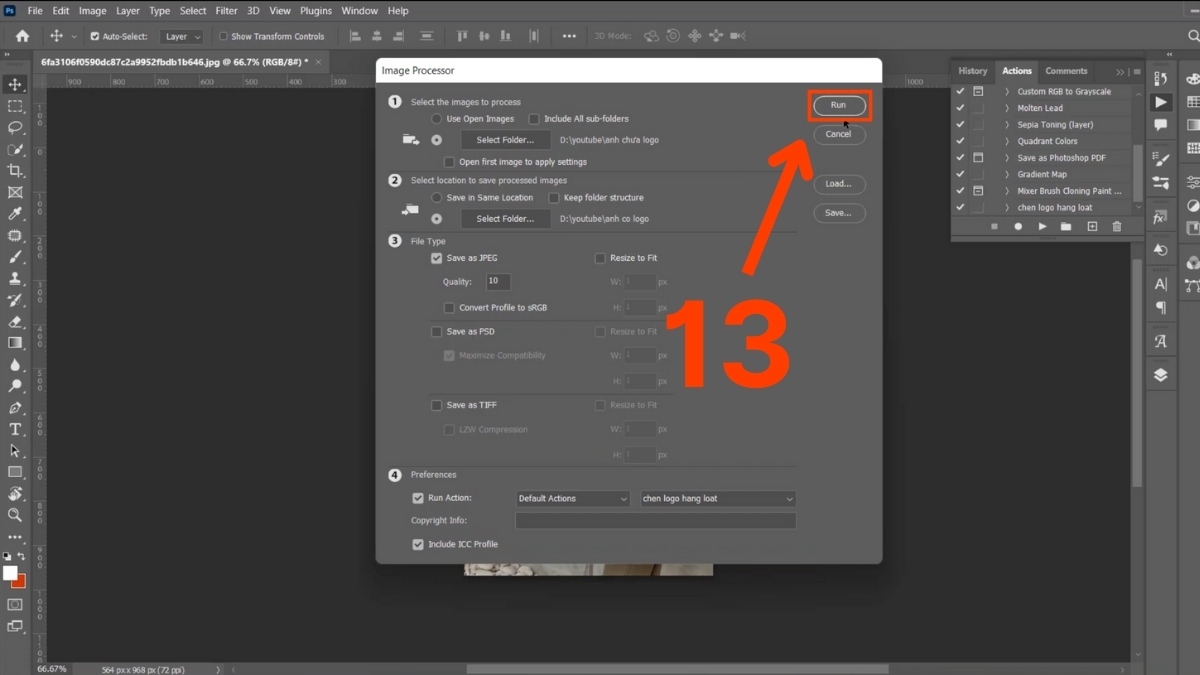This screenshot has width=1200, height=675.
Task: Enable Keep folder structure checkbox
Action: pyautogui.click(x=553, y=198)
